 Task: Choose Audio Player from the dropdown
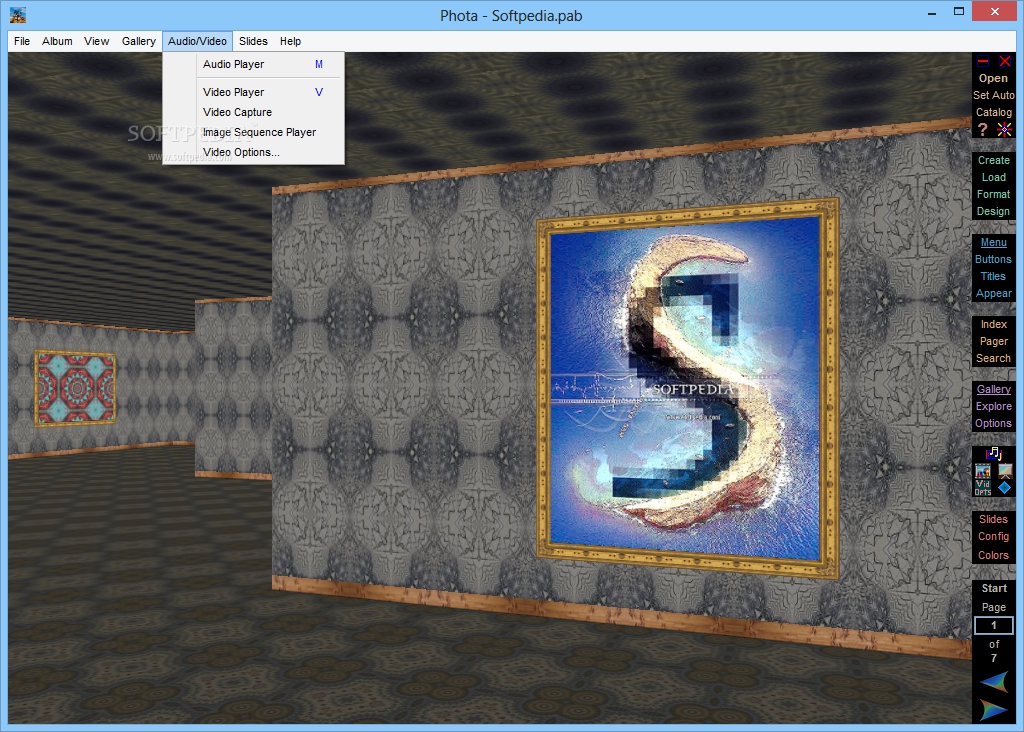tap(253, 64)
